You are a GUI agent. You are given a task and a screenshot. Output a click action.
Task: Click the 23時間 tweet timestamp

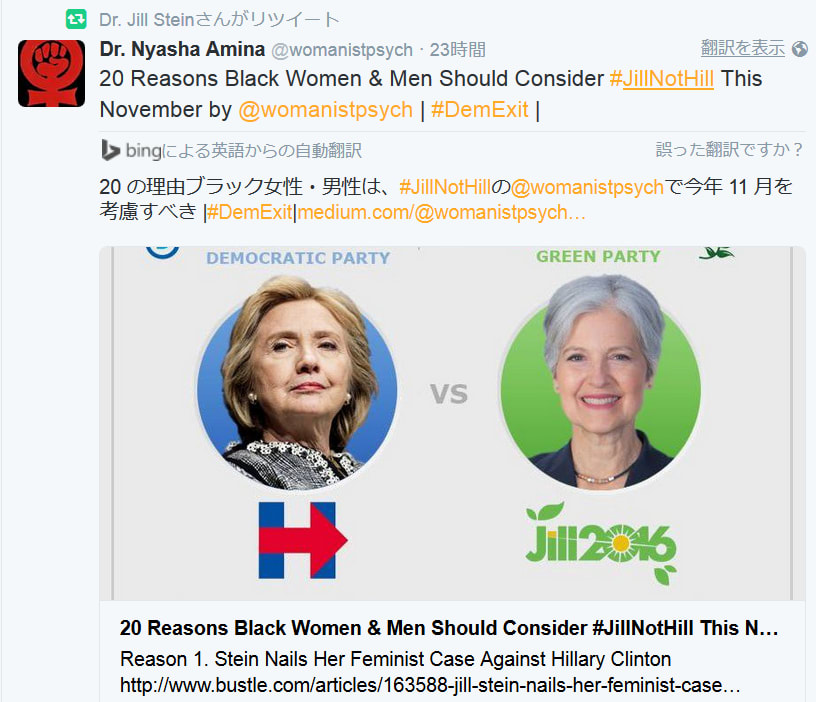457,50
